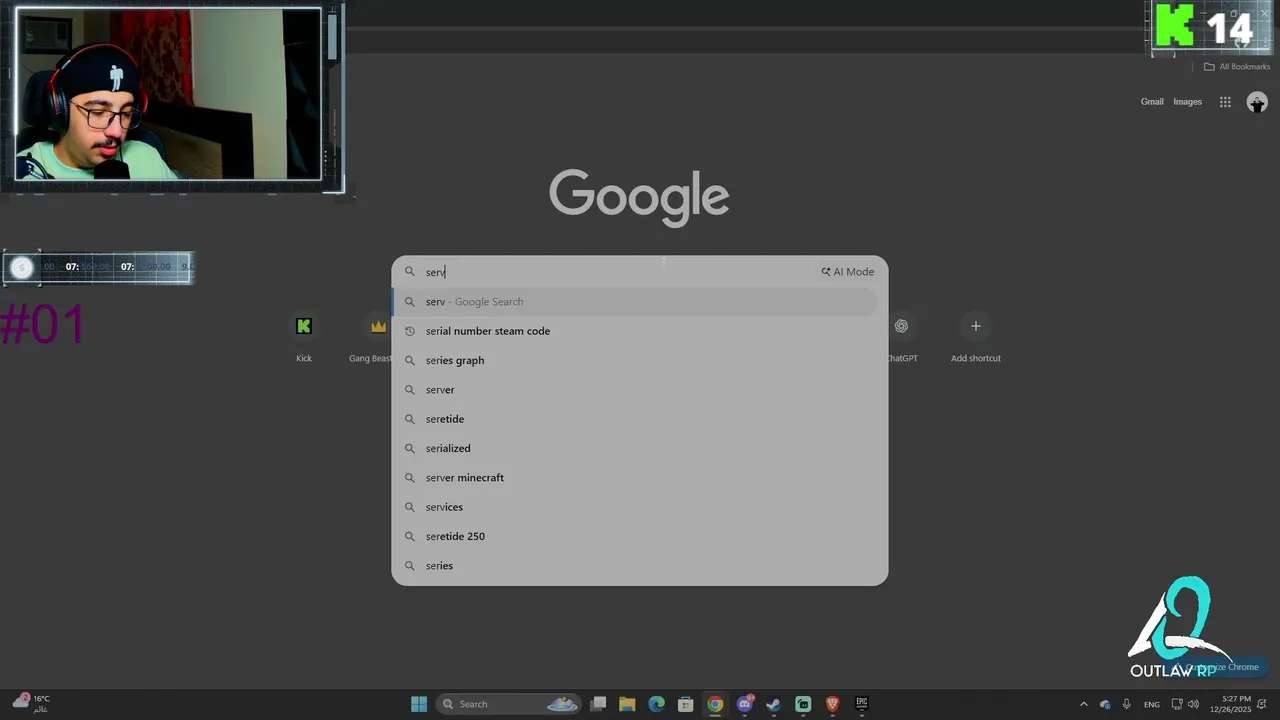Open Epic Games Launcher from the taskbar
This screenshot has height=720, width=1280.
point(862,704)
